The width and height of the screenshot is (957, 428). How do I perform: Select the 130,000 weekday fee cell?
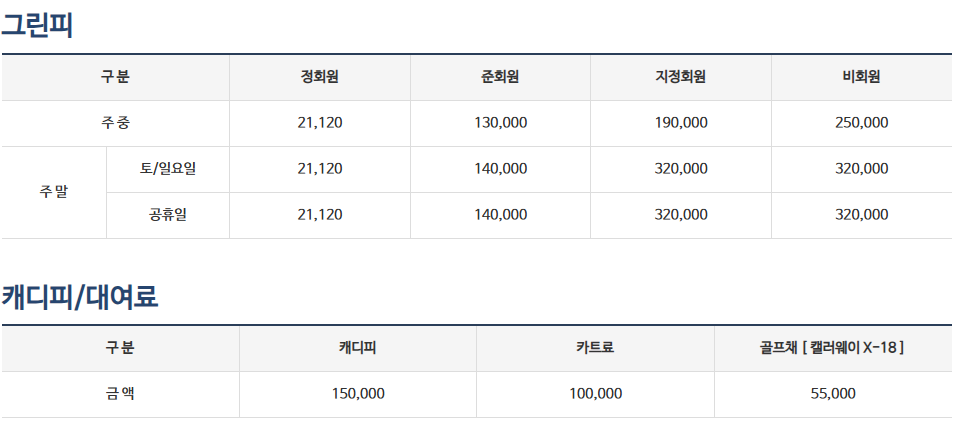coord(500,123)
